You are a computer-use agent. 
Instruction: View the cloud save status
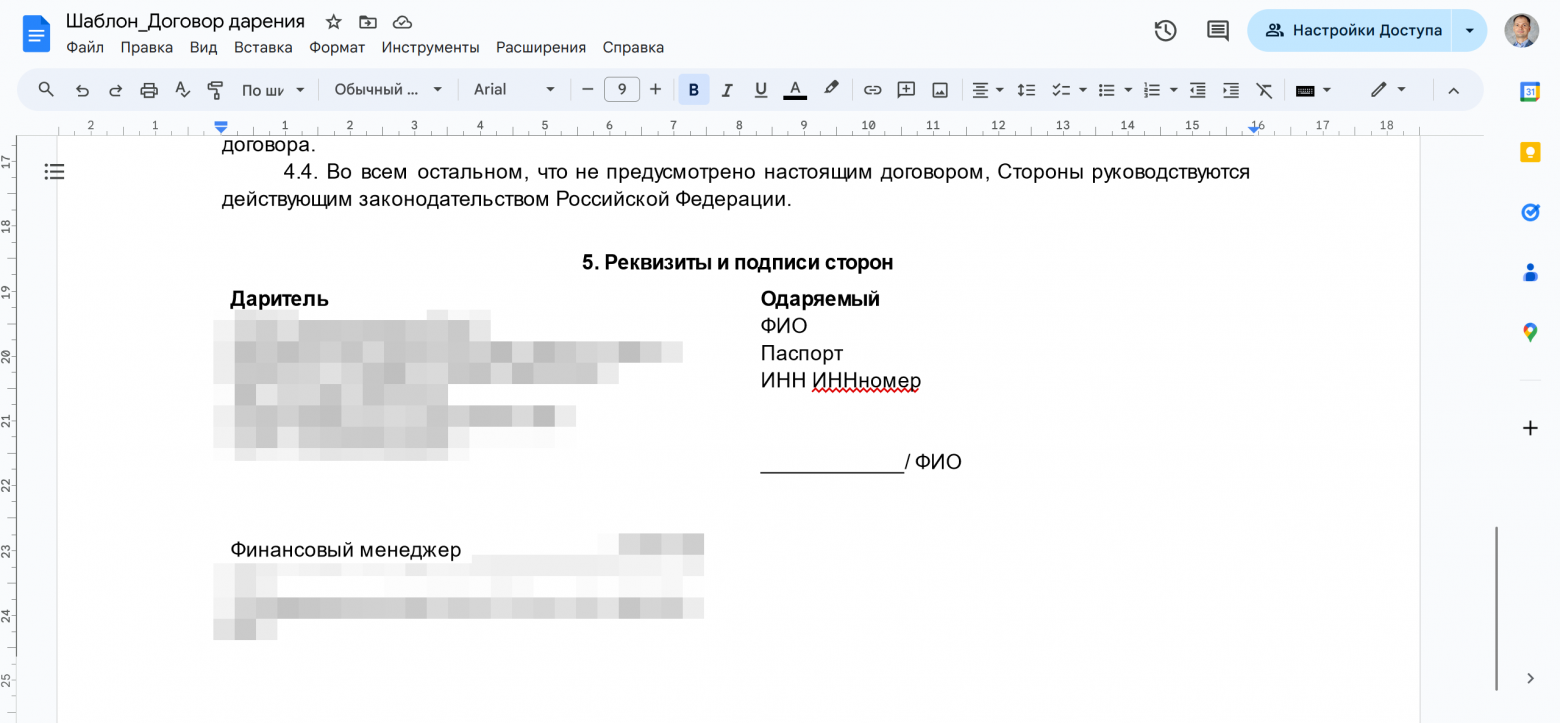tap(402, 21)
